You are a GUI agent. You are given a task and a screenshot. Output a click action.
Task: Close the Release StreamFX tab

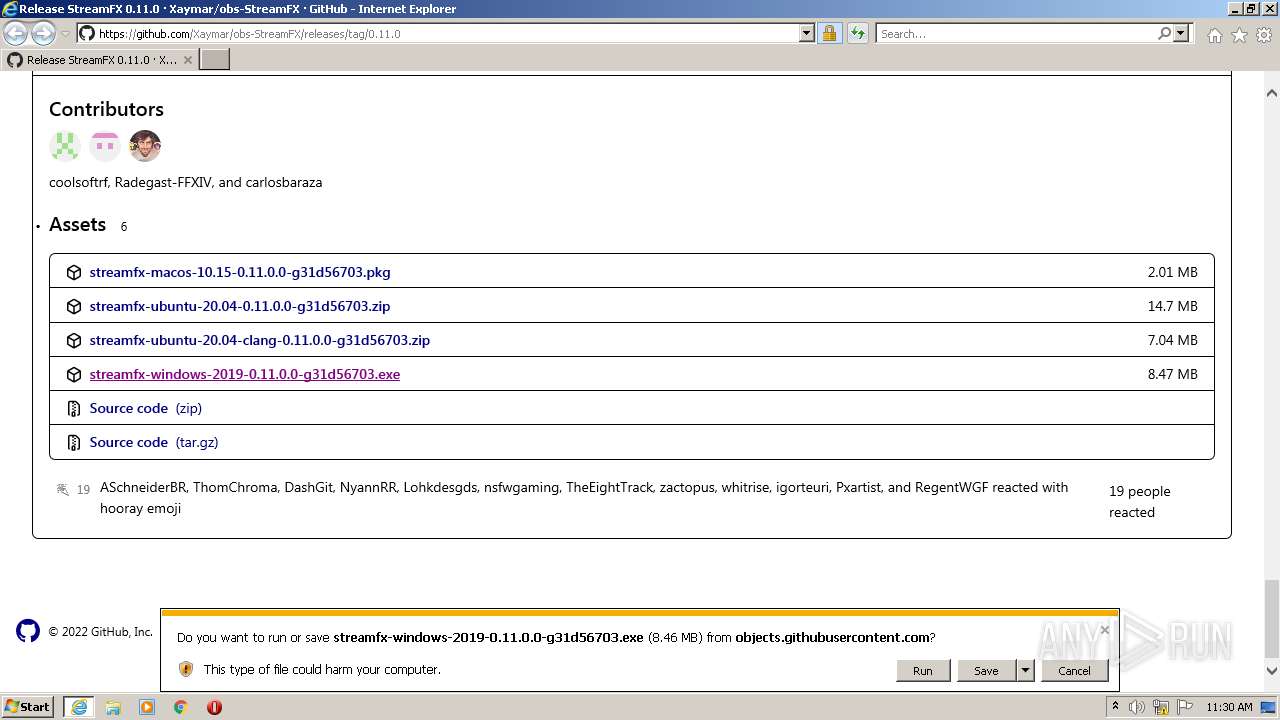point(187,60)
